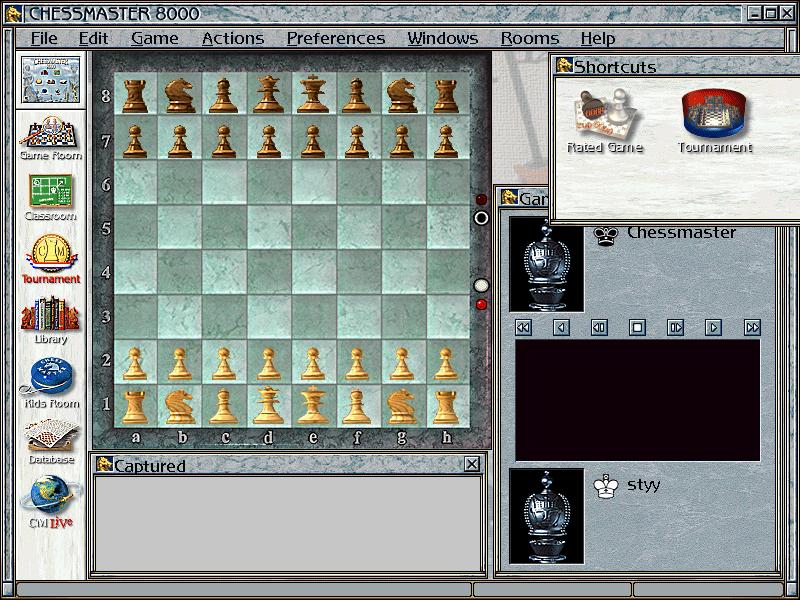Close the Captured pieces window
800x600 pixels.
(x=472, y=464)
